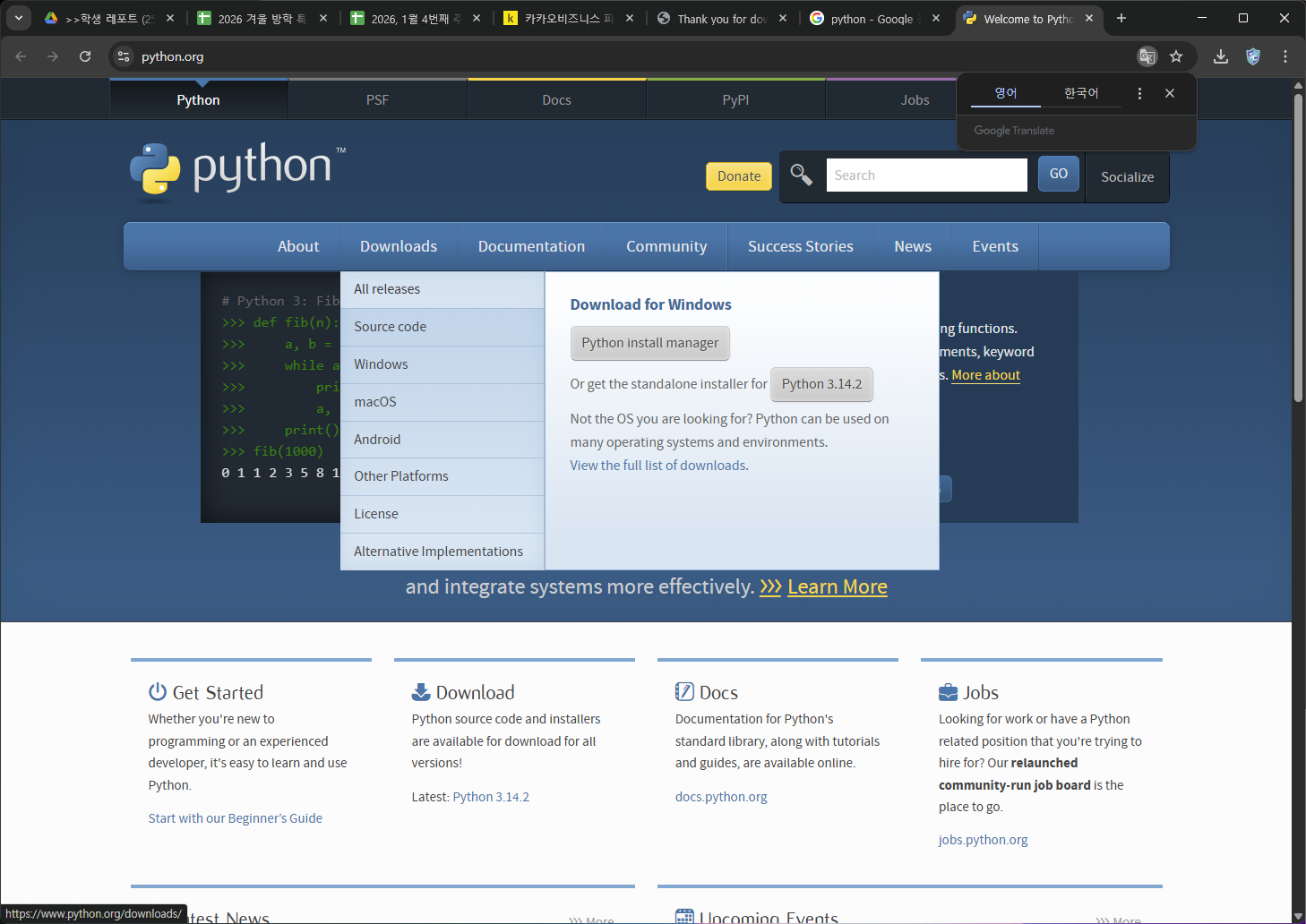Open the Documentation menu
This screenshot has width=1306, height=924.
531,246
